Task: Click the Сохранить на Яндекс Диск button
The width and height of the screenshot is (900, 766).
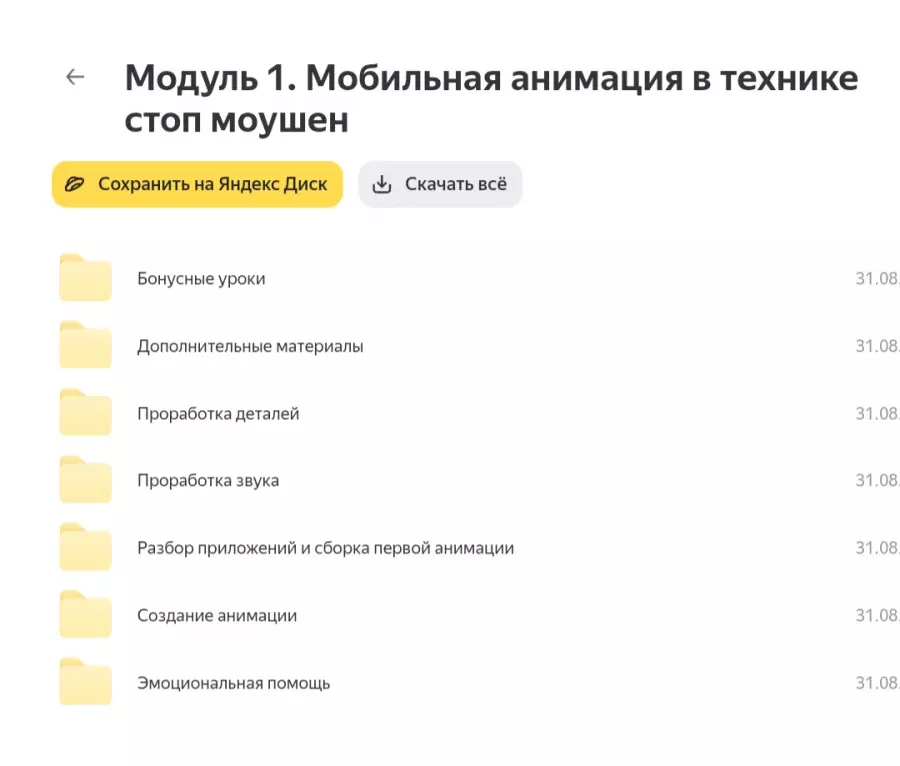Action: coord(196,183)
